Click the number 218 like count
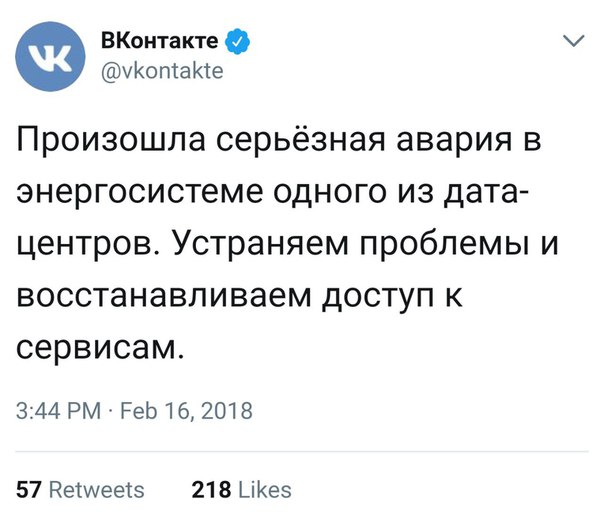Image resolution: width=604 pixels, height=522 pixels. tap(211, 490)
